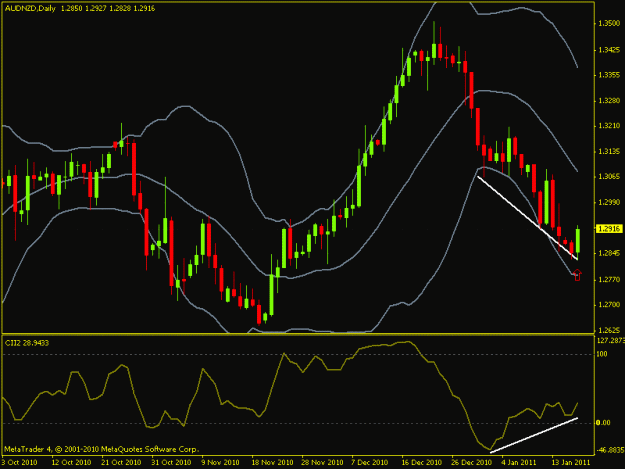Click price level 1.2625 on axis
Screen dimensions: 625x469
[x=609, y=330]
